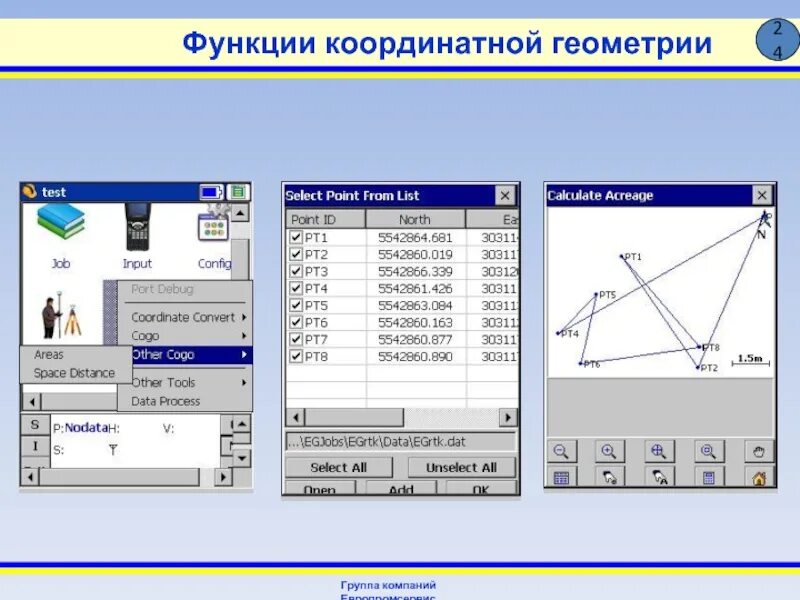
Task: Click left arrow of point list scrollbar
Action: (295, 417)
